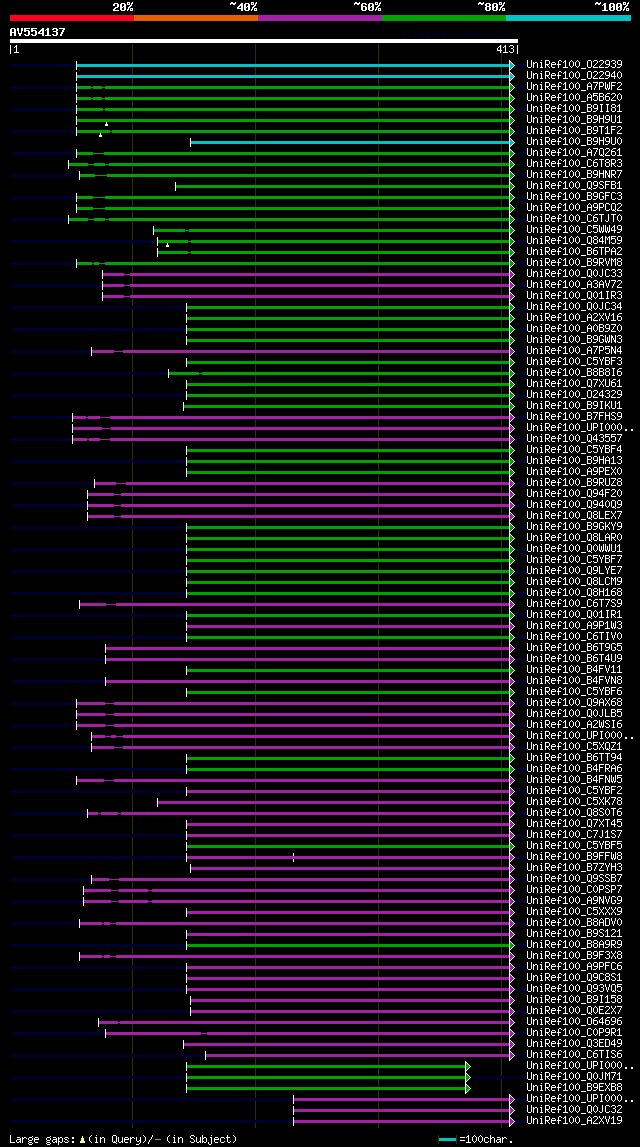Screen dimensions: 640x1147
Task: Select UniRef100_B9T1F2 label
Action: (x=574, y=130)
